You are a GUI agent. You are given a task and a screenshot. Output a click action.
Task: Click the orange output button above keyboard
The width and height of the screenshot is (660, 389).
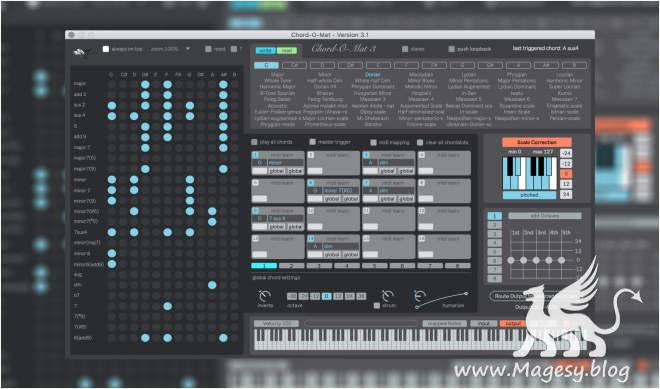pos(513,323)
